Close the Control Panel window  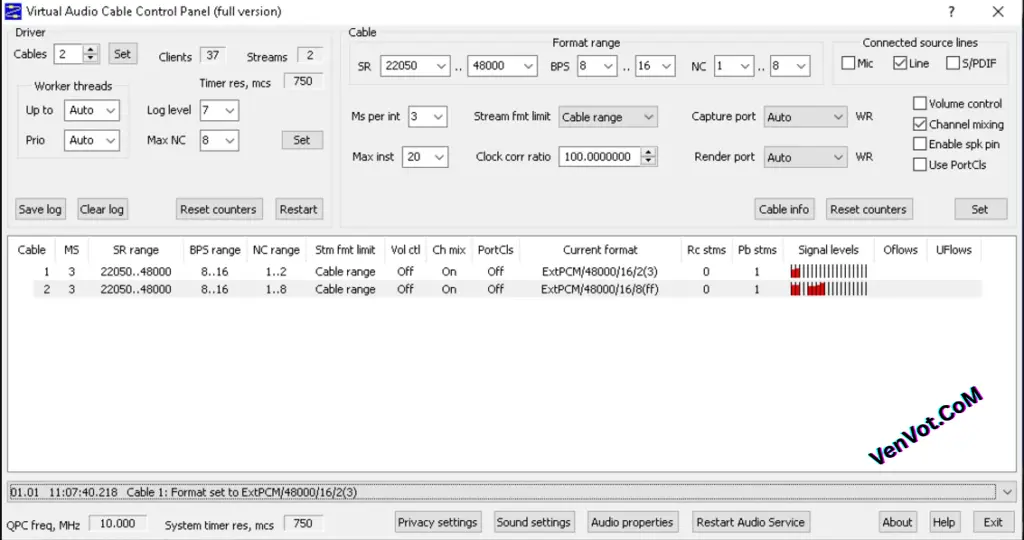click(998, 12)
